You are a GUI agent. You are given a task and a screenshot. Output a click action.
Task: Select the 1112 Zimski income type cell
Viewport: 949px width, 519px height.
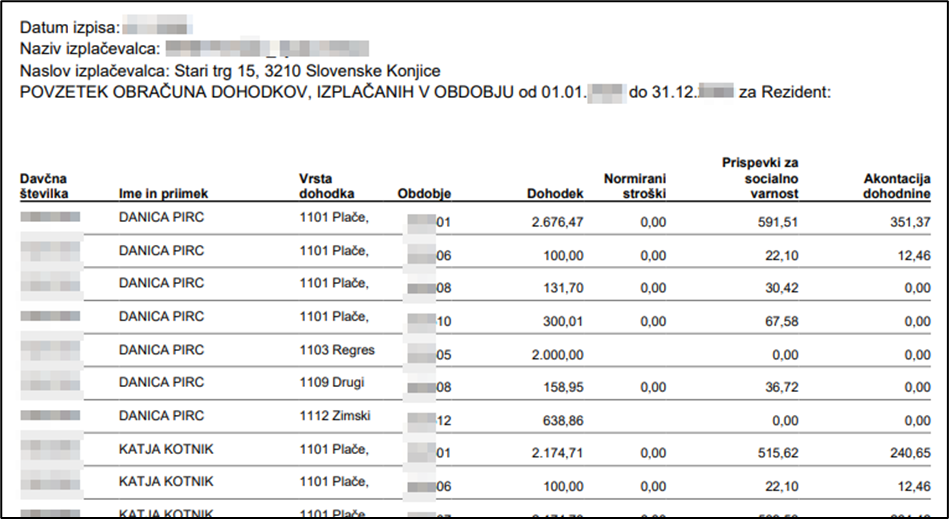point(335,416)
